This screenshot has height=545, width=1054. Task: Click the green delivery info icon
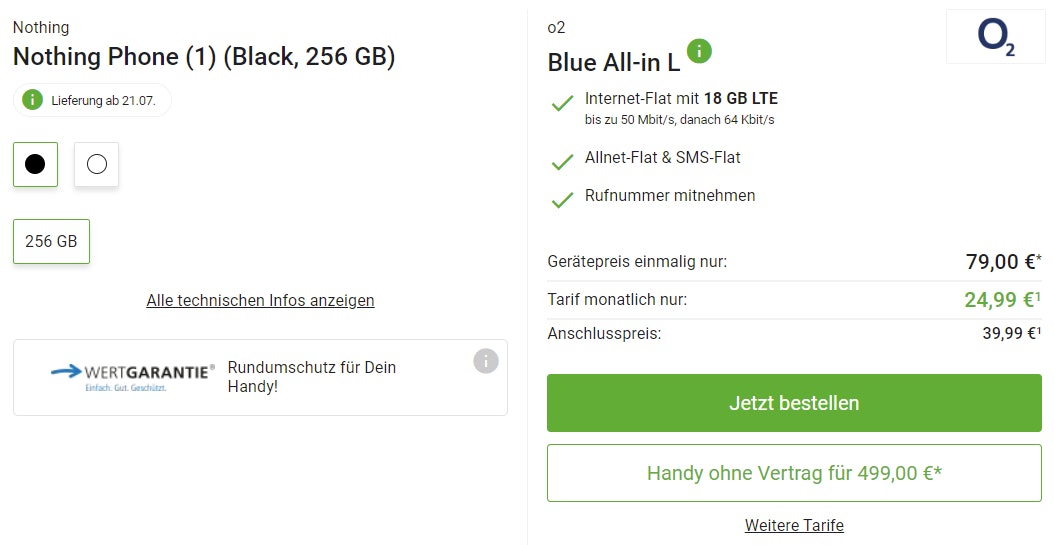click(x=33, y=100)
